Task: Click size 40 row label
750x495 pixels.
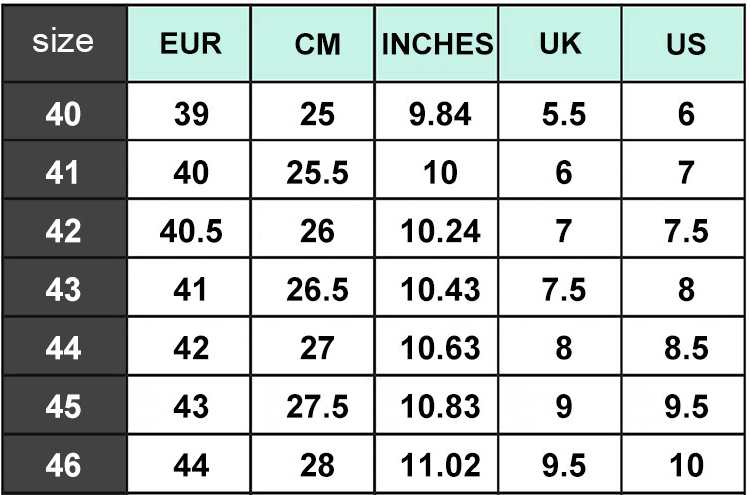Action: tap(63, 114)
